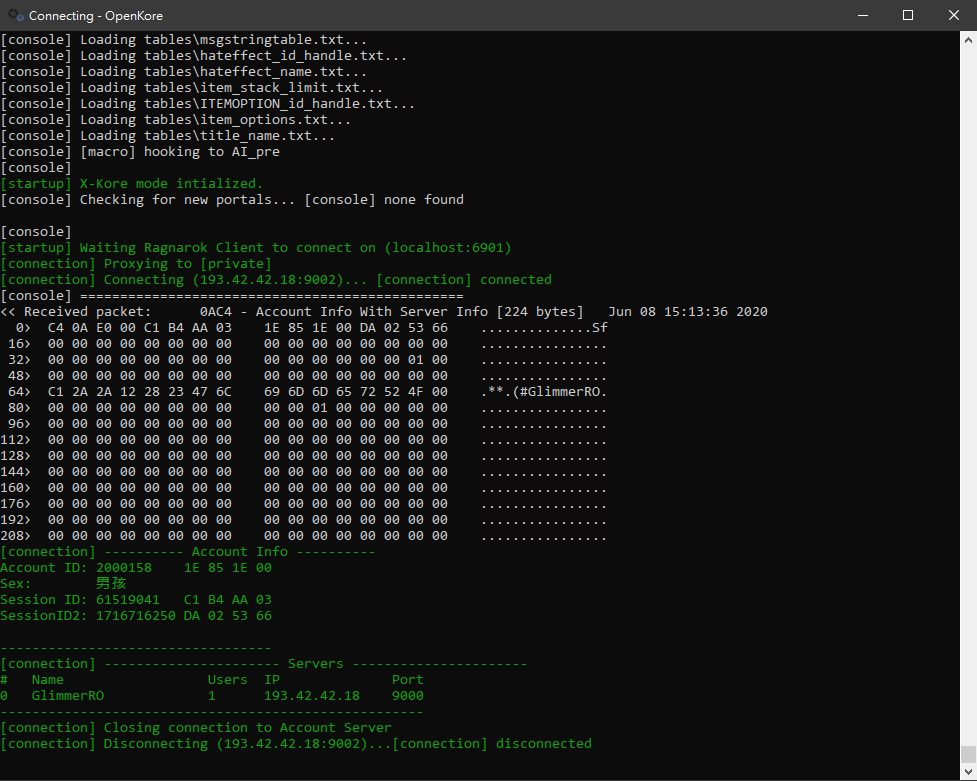Click the OpenKore gear icon in title bar
977x781 pixels.
[x=16, y=15]
